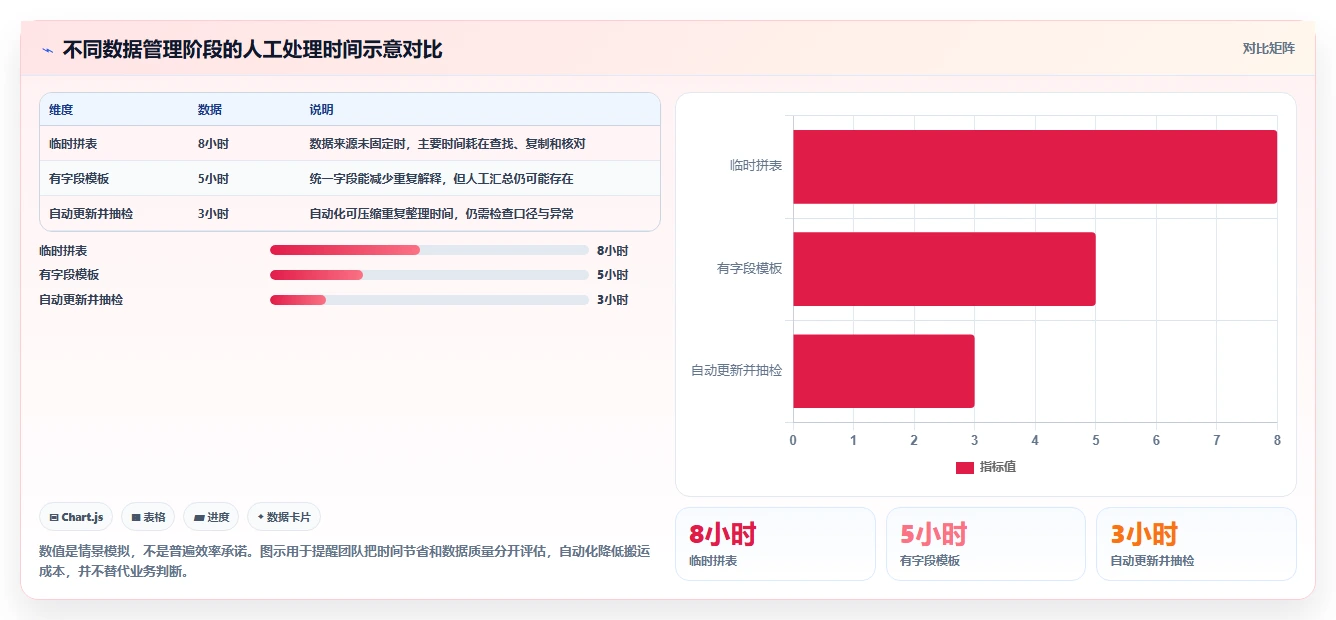Click the 有字段模板 progress bar
1336x620 pixels.
[429, 275]
